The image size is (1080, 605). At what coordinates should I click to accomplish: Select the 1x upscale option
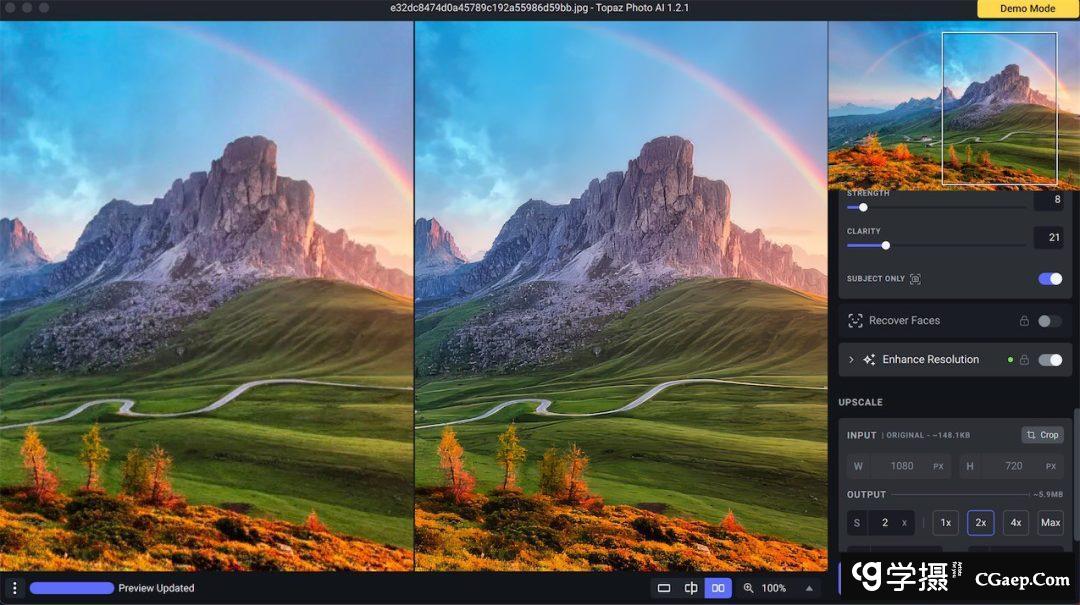pyautogui.click(x=945, y=523)
